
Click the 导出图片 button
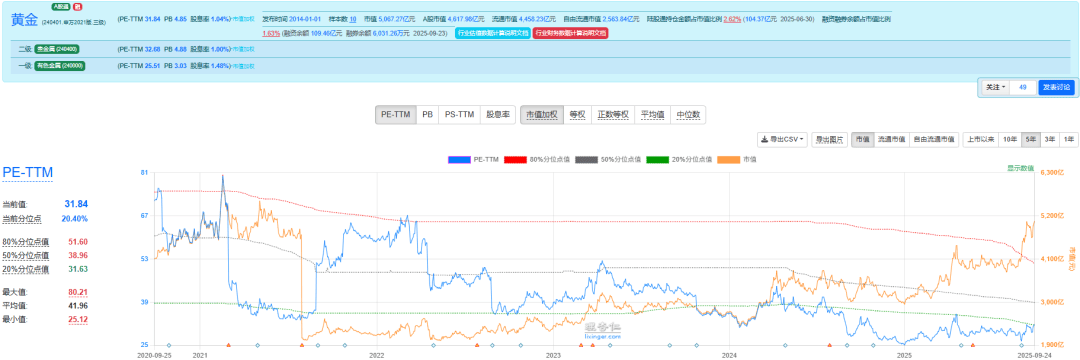(x=829, y=139)
